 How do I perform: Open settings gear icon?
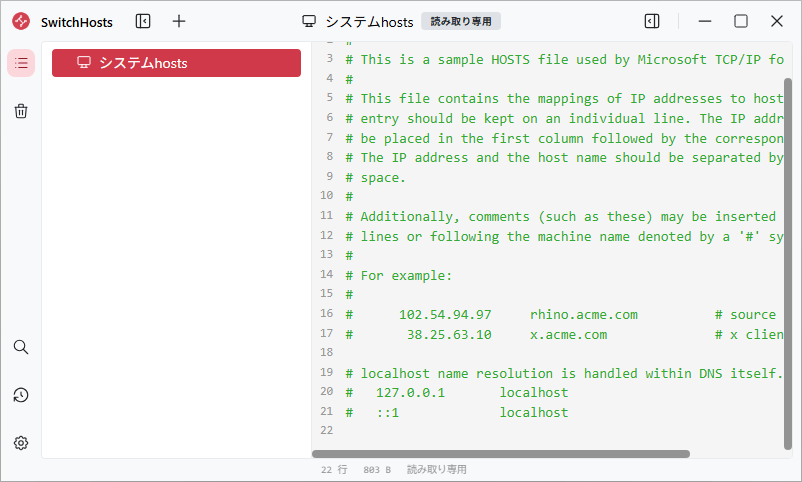tap(21, 443)
